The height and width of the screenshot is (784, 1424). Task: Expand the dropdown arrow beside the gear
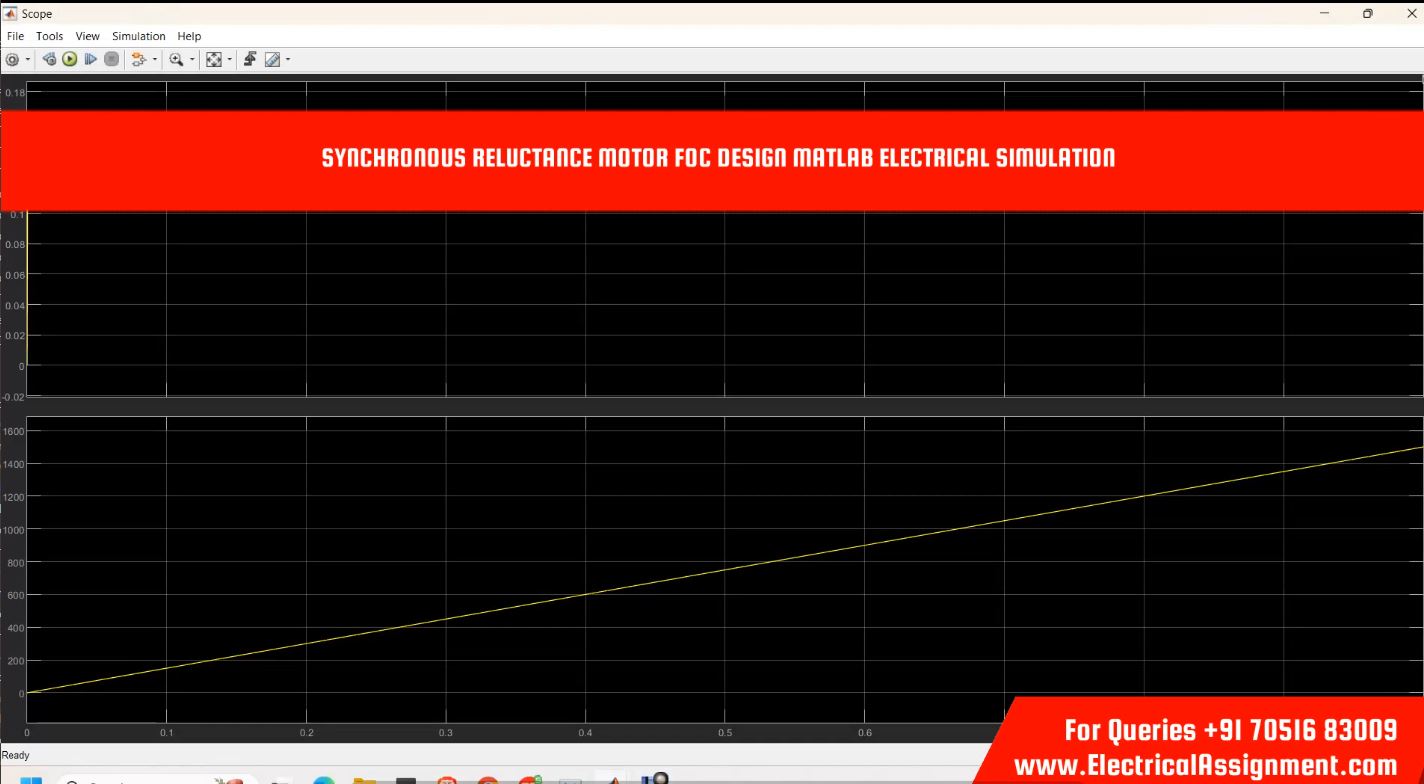[x=28, y=60]
